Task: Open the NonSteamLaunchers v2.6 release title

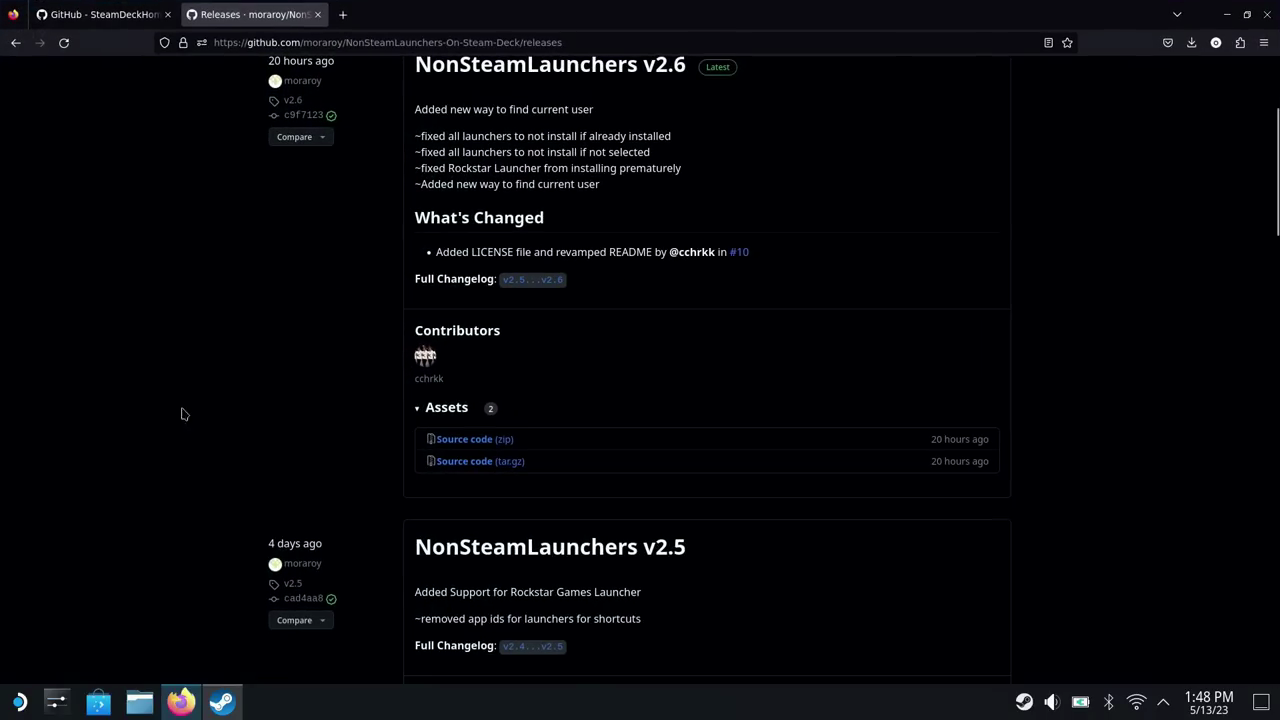Action: 550,65
